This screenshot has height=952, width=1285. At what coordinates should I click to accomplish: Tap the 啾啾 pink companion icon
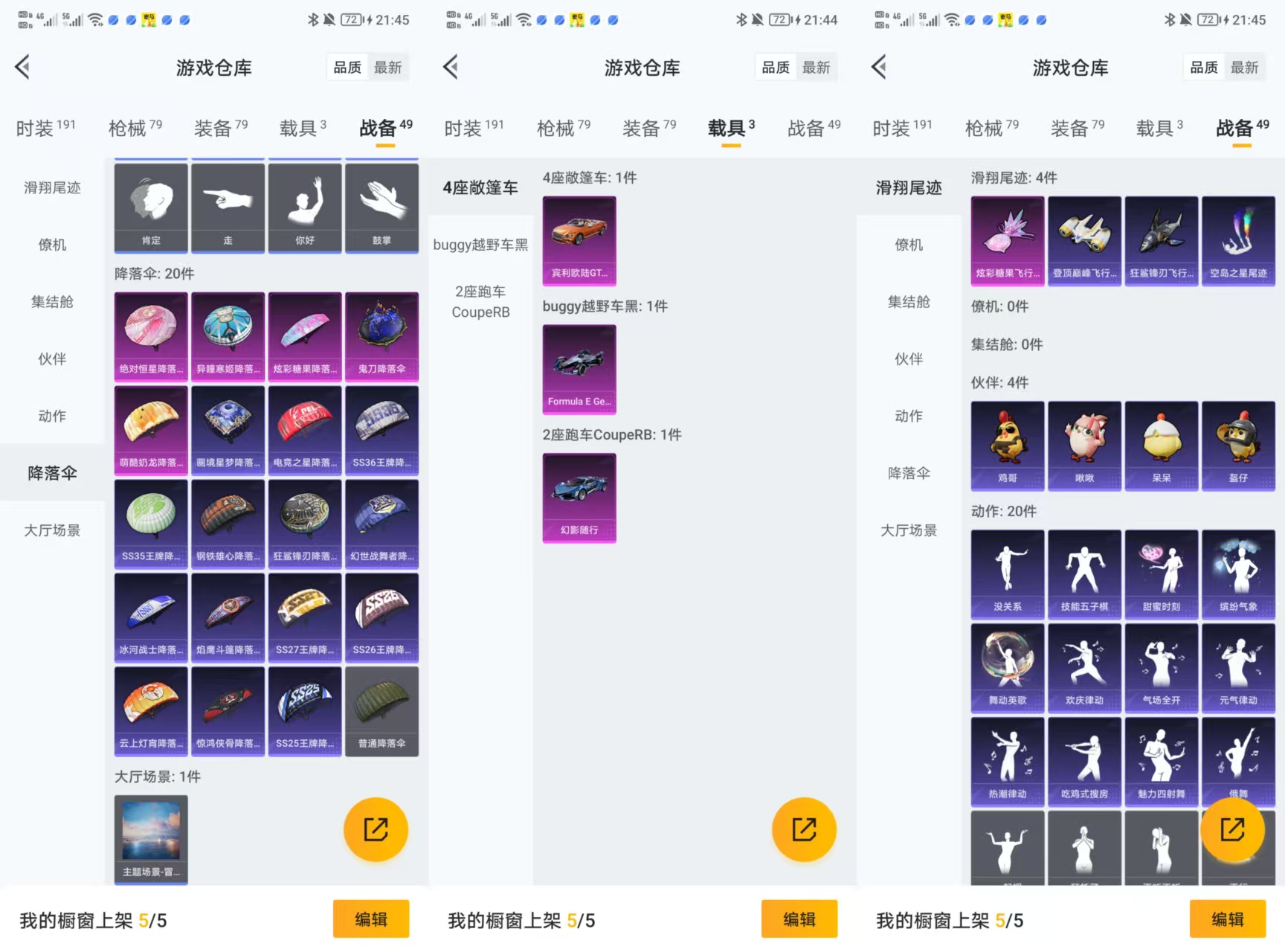1084,445
